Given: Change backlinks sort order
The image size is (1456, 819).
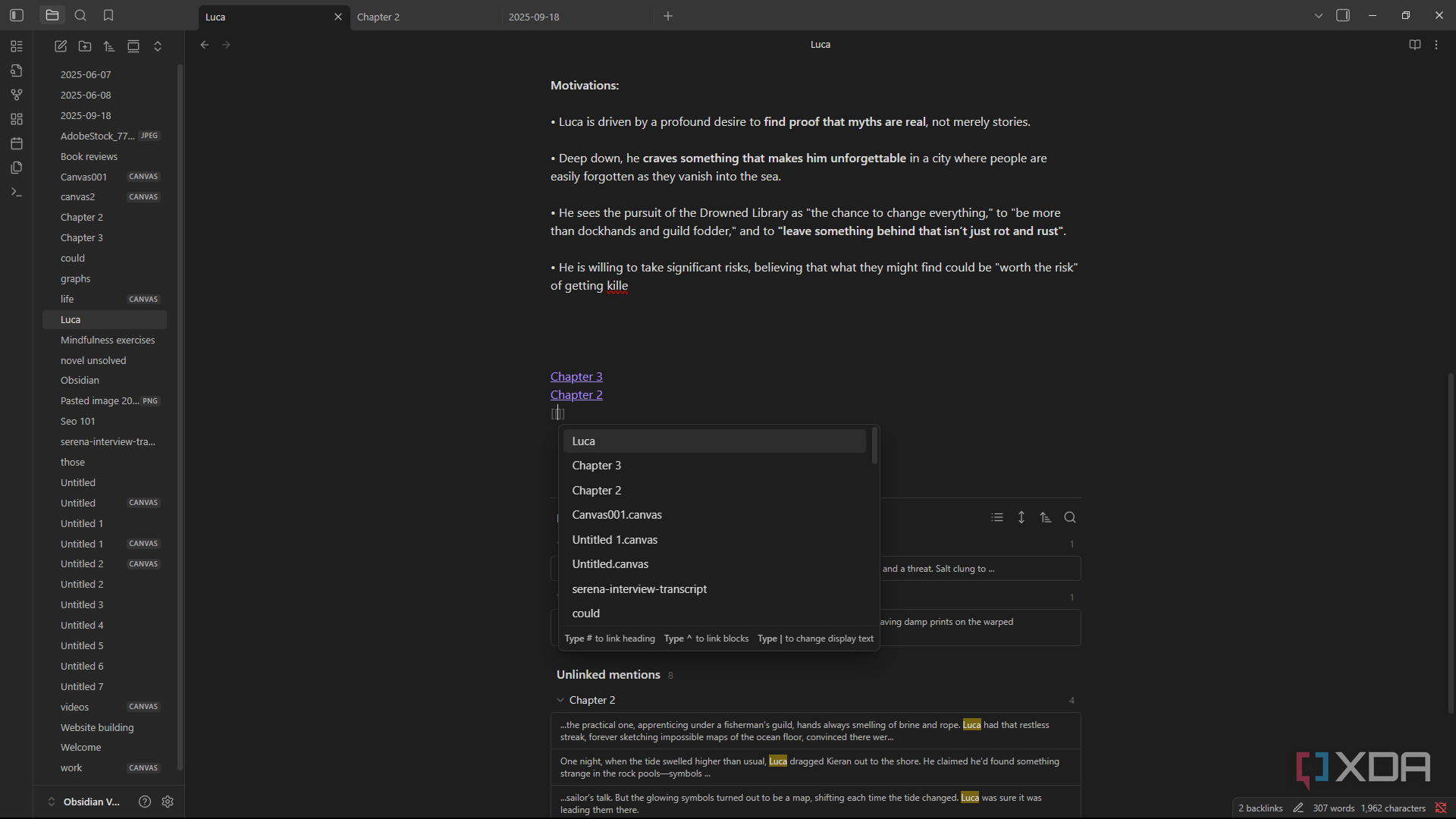Looking at the screenshot, I should point(1046,517).
